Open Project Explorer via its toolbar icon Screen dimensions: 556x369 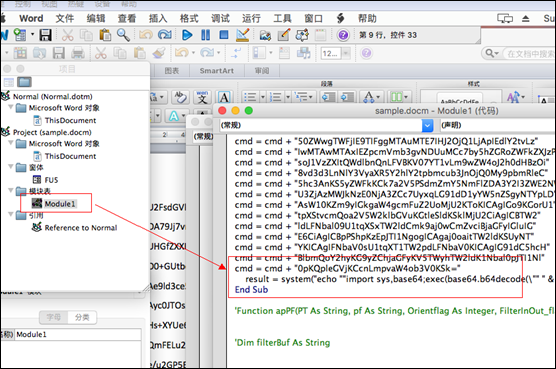(265, 35)
